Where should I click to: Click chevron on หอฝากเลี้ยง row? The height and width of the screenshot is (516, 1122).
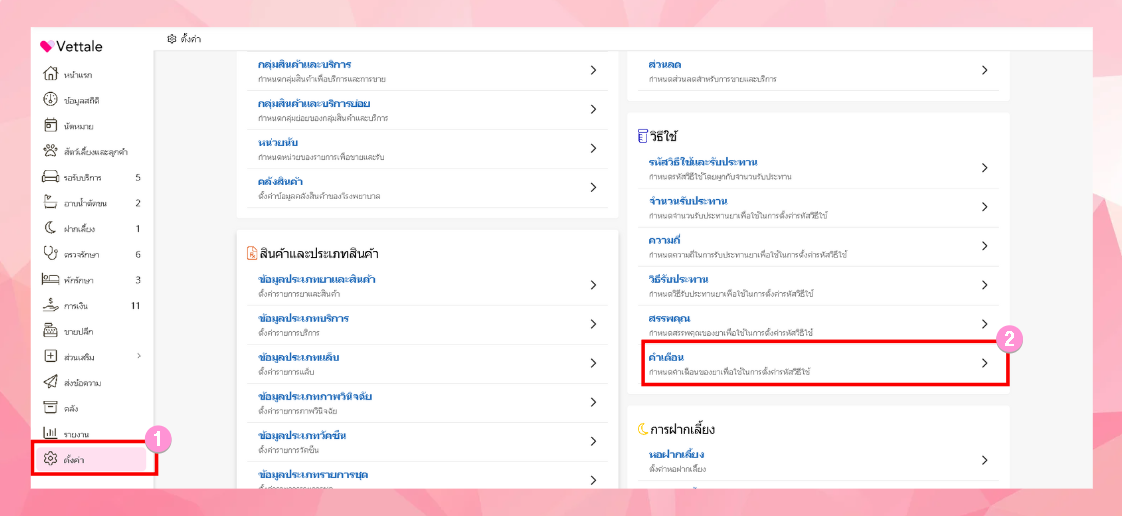tap(985, 460)
